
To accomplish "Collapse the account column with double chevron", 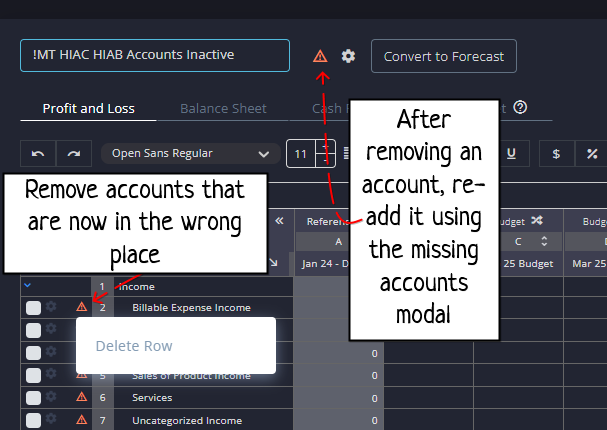I will point(279,221).
